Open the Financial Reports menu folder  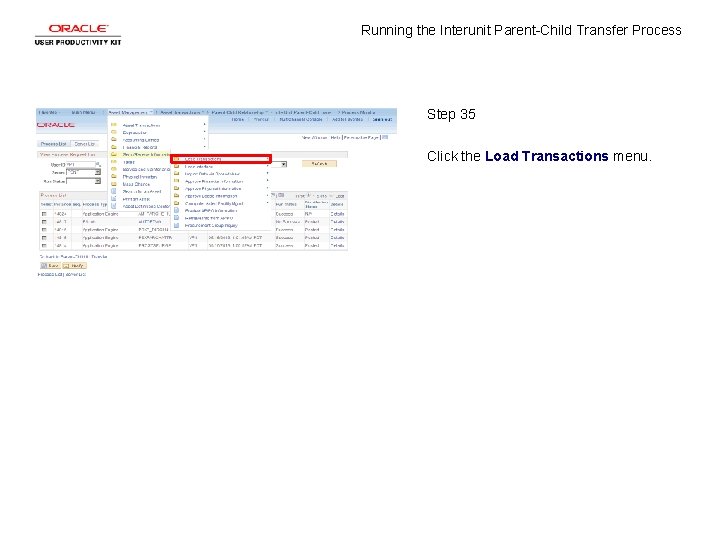tap(140, 147)
